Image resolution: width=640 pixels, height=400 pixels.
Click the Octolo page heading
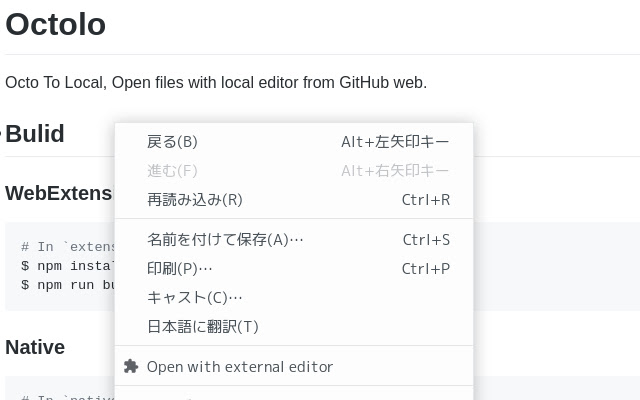point(56,24)
